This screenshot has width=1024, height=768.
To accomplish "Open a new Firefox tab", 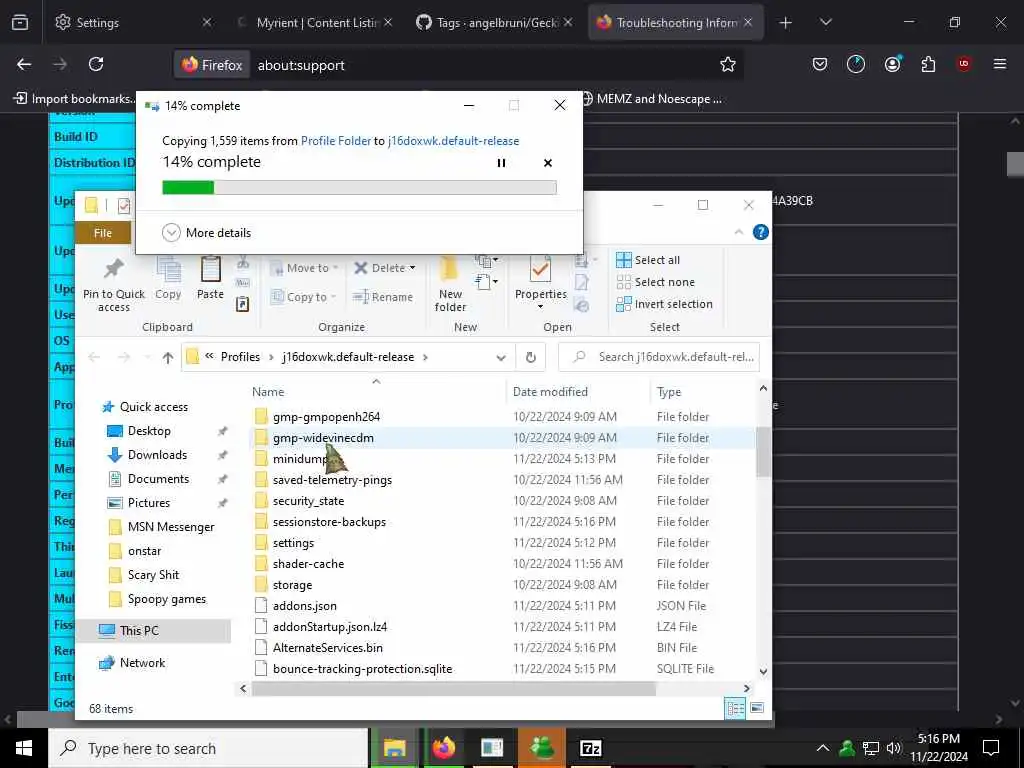I will click(785, 23).
